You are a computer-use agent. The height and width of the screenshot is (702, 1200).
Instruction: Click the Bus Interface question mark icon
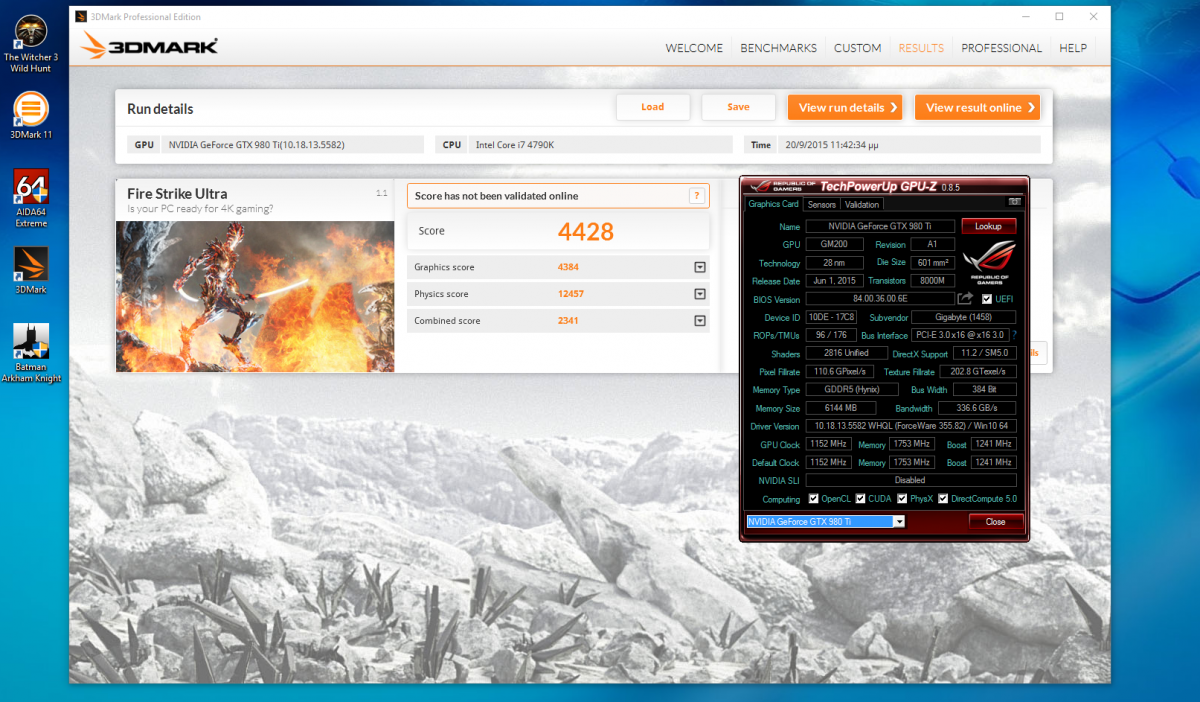click(1013, 335)
